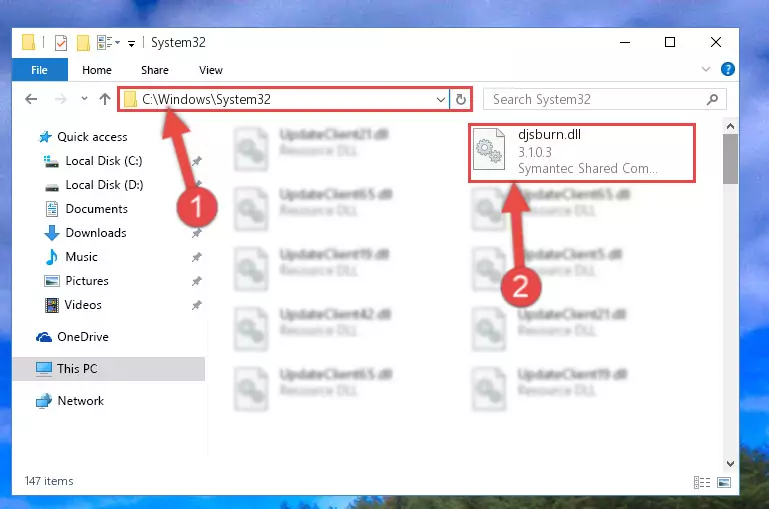Switch to details view layout icon
The height and width of the screenshot is (509, 769).
pyautogui.click(x=702, y=482)
